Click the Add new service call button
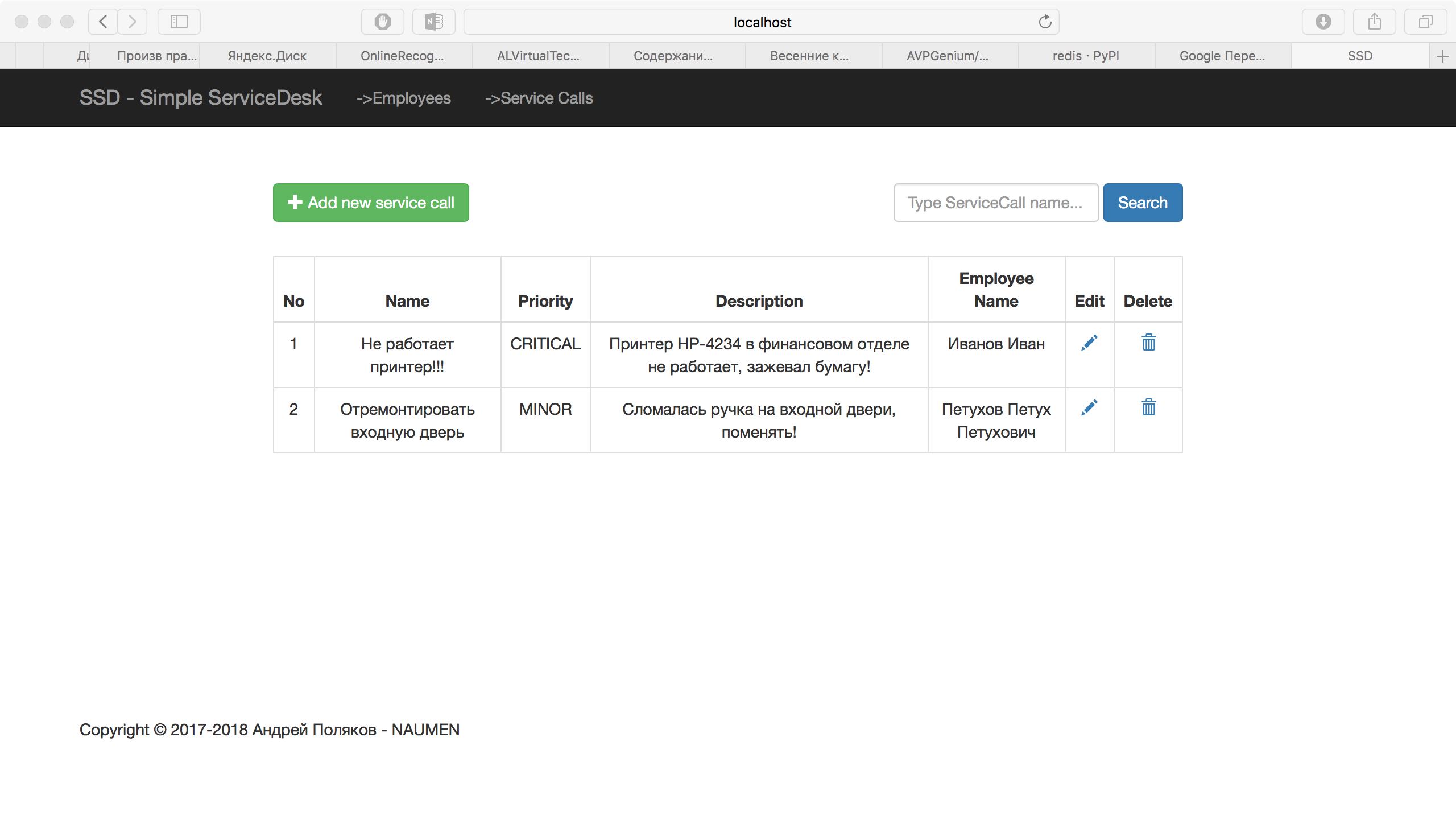Viewport: 1456px width, 832px height. point(371,203)
